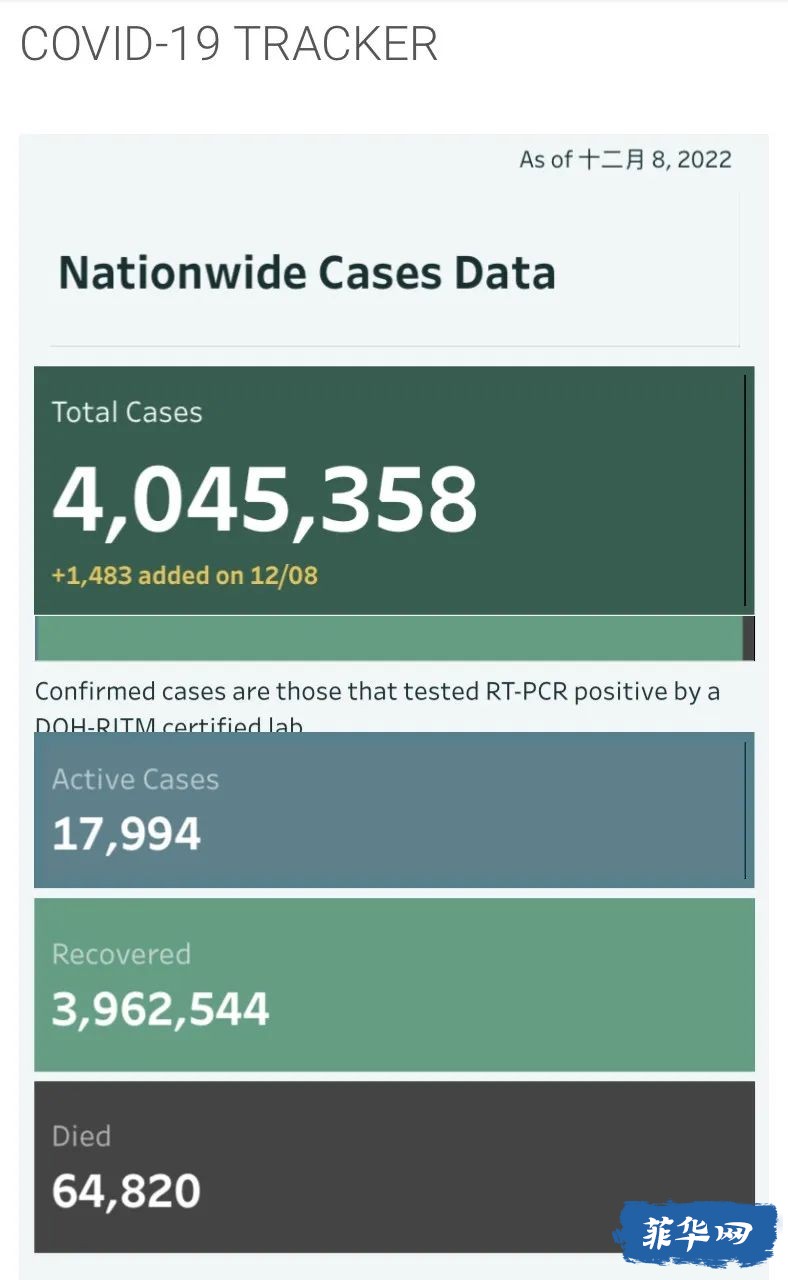Click the Total Cases label
The height and width of the screenshot is (1280, 788).
[x=127, y=412]
